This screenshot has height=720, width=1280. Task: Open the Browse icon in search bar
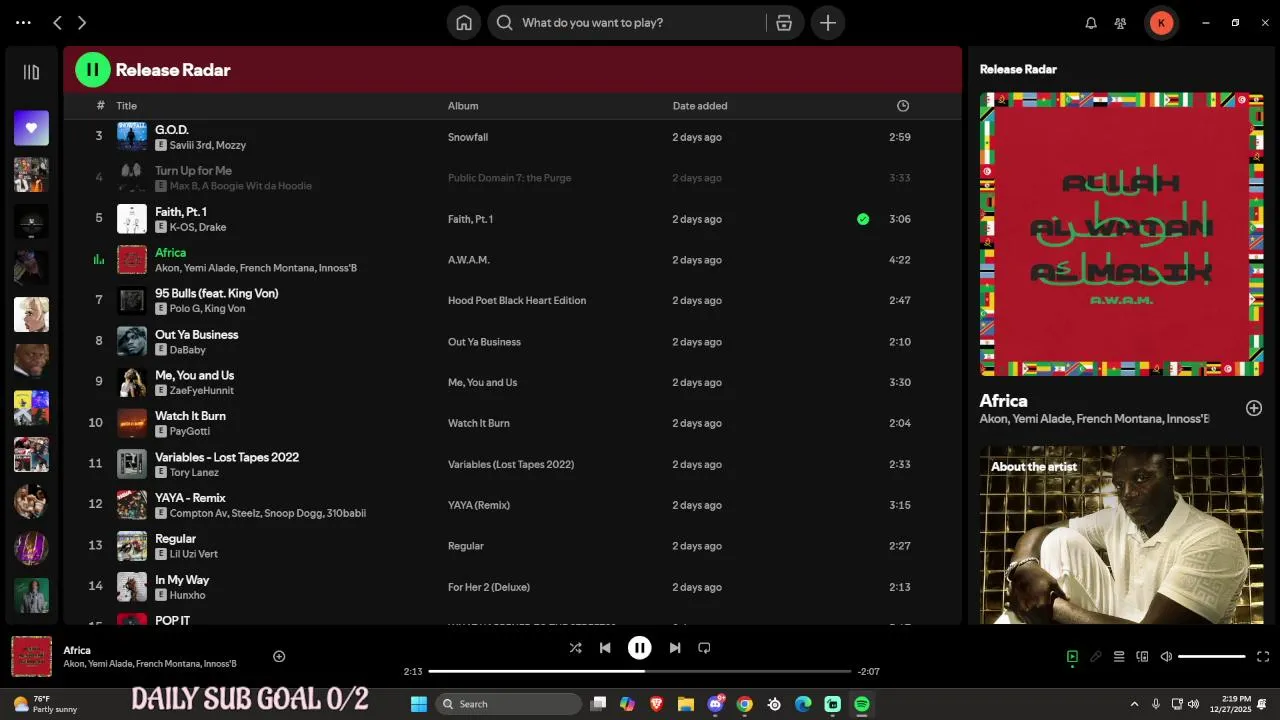784,23
